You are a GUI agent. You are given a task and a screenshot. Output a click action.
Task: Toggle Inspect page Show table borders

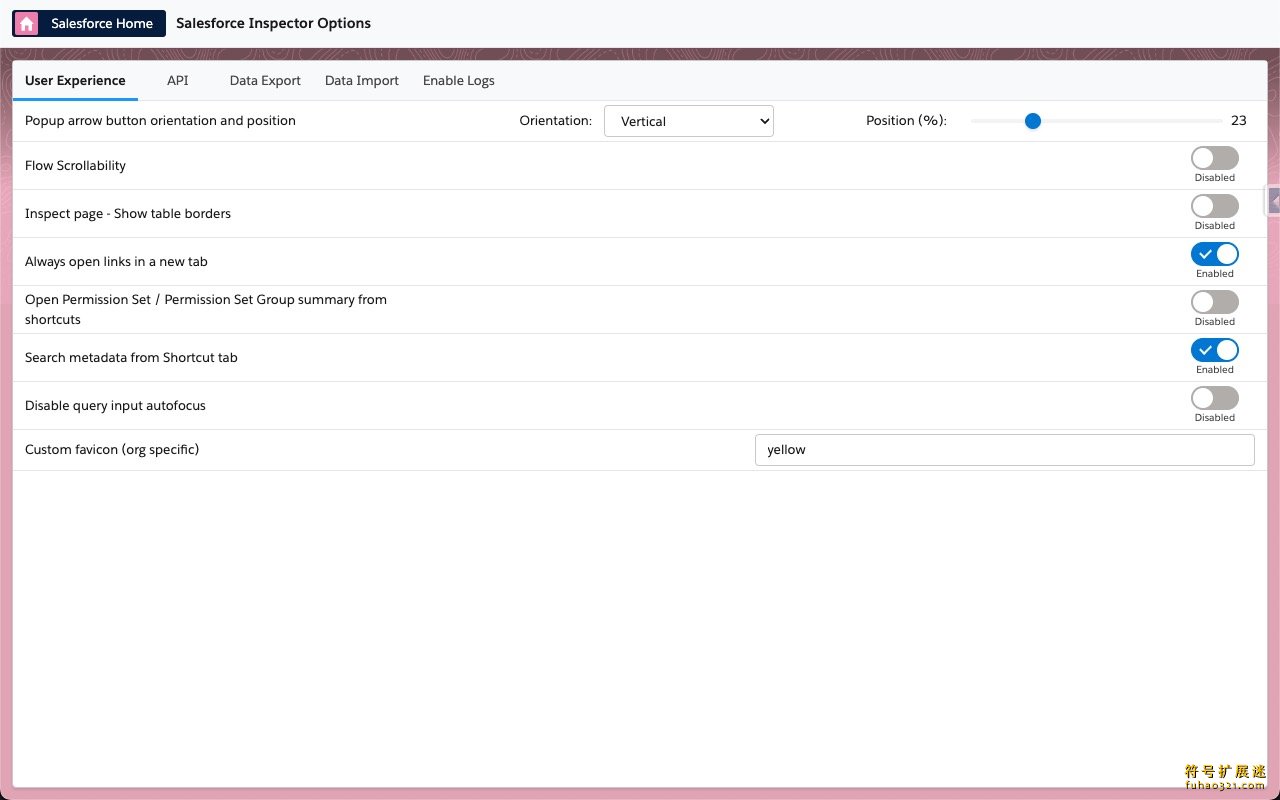pyautogui.click(x=1215, y=206)
